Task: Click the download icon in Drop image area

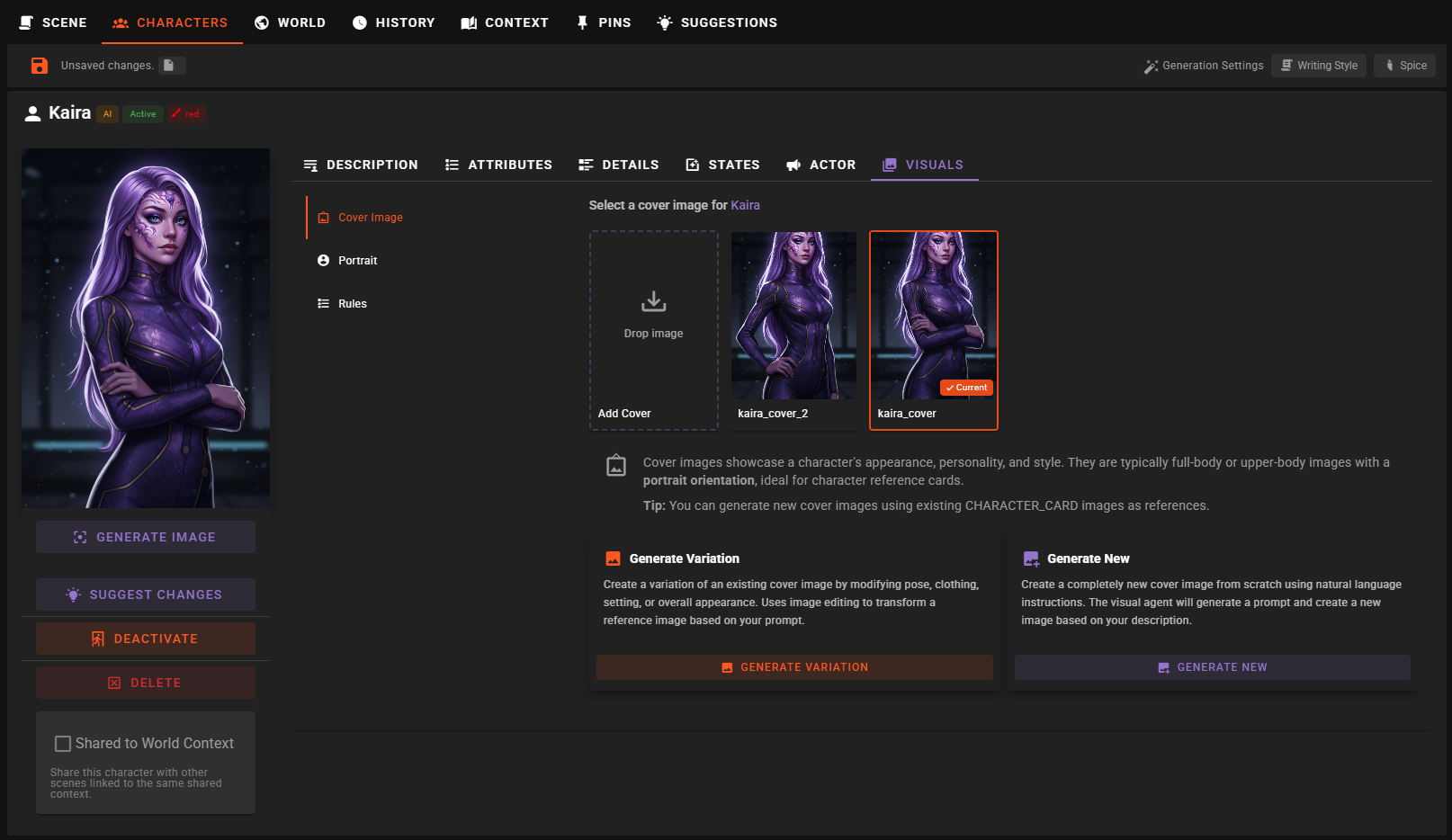Action: 653,301
